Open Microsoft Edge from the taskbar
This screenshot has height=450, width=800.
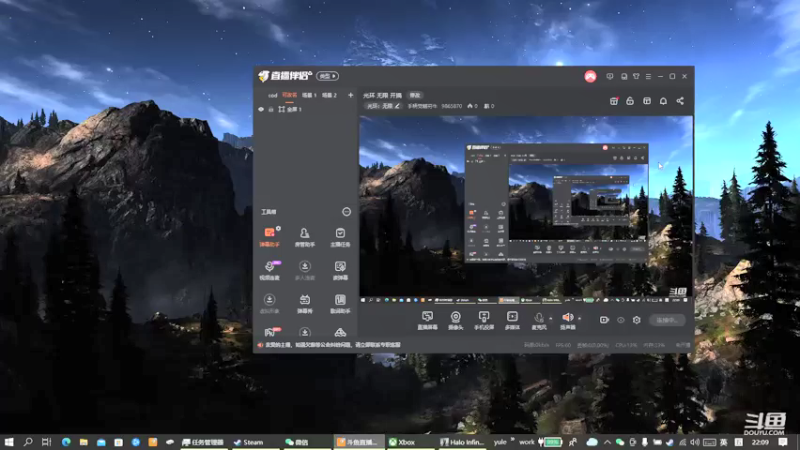[66, 442]
